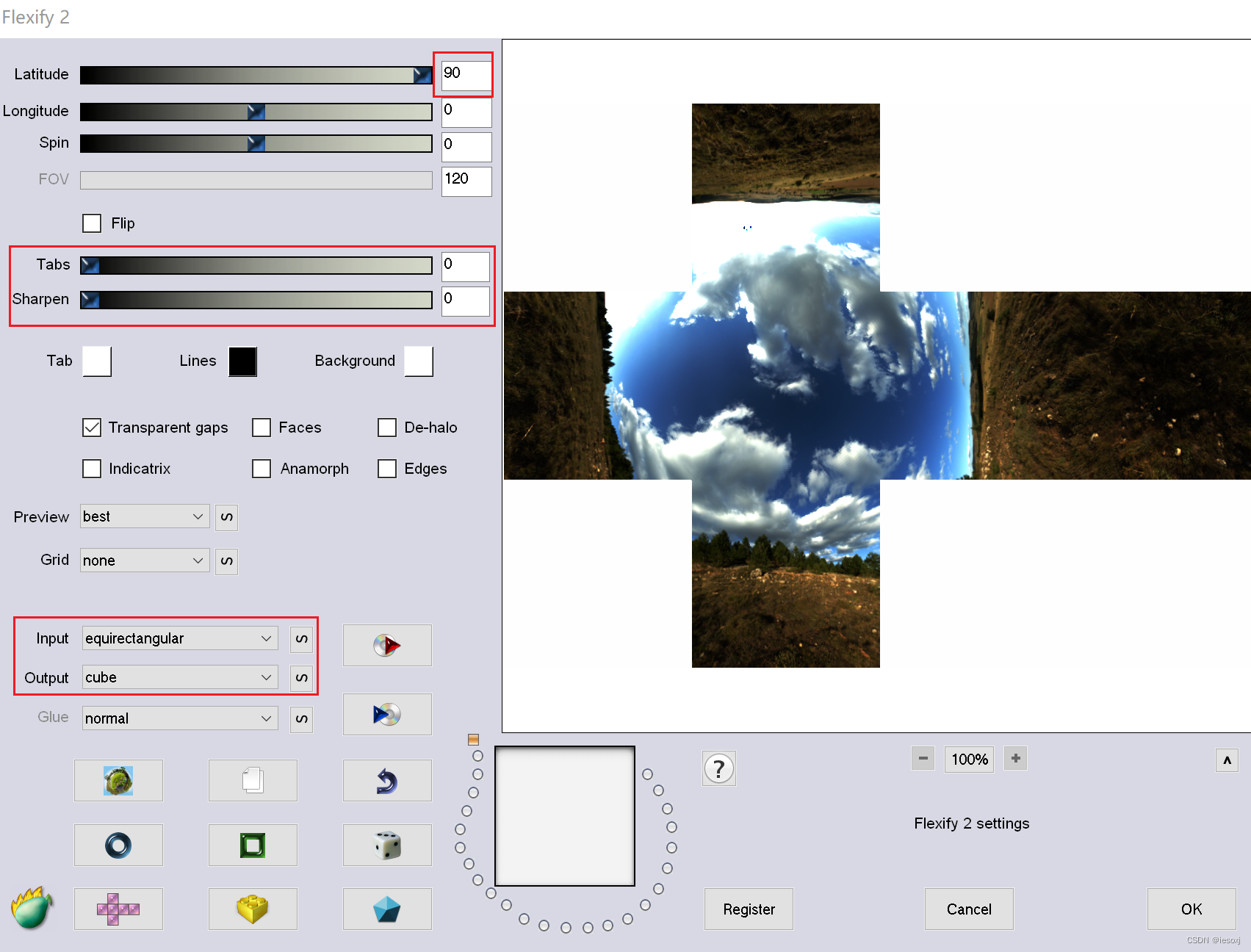Select the blue torus preset icon
Screen dimensions: 1251x952
pos(118,845)
